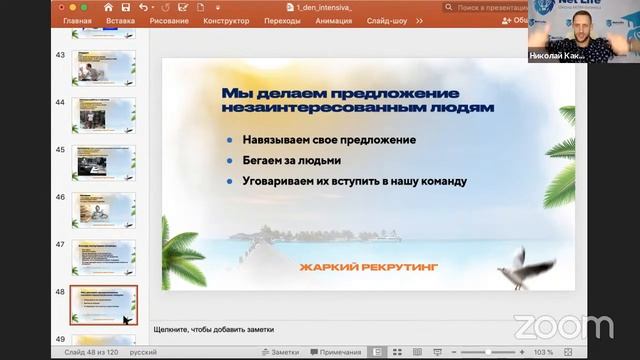Viewport: 640px width, 360px height.
Task: Select slide 44 thumbnail
Action: pyautogui.click(x=104, y=116)
